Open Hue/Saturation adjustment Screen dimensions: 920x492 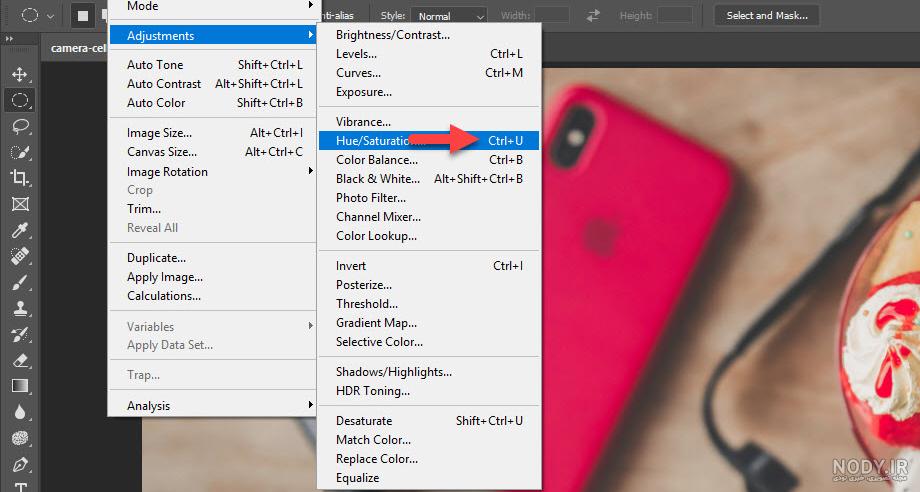(429, 141)
